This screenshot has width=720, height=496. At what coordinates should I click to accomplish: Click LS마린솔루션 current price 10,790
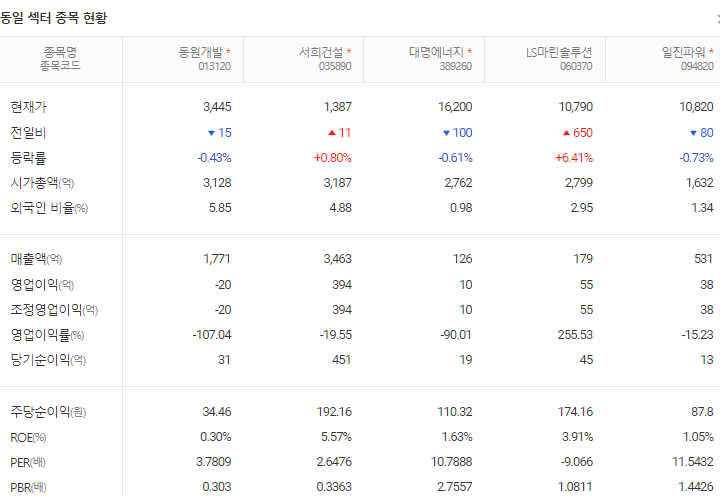click(x=576, y=107)
